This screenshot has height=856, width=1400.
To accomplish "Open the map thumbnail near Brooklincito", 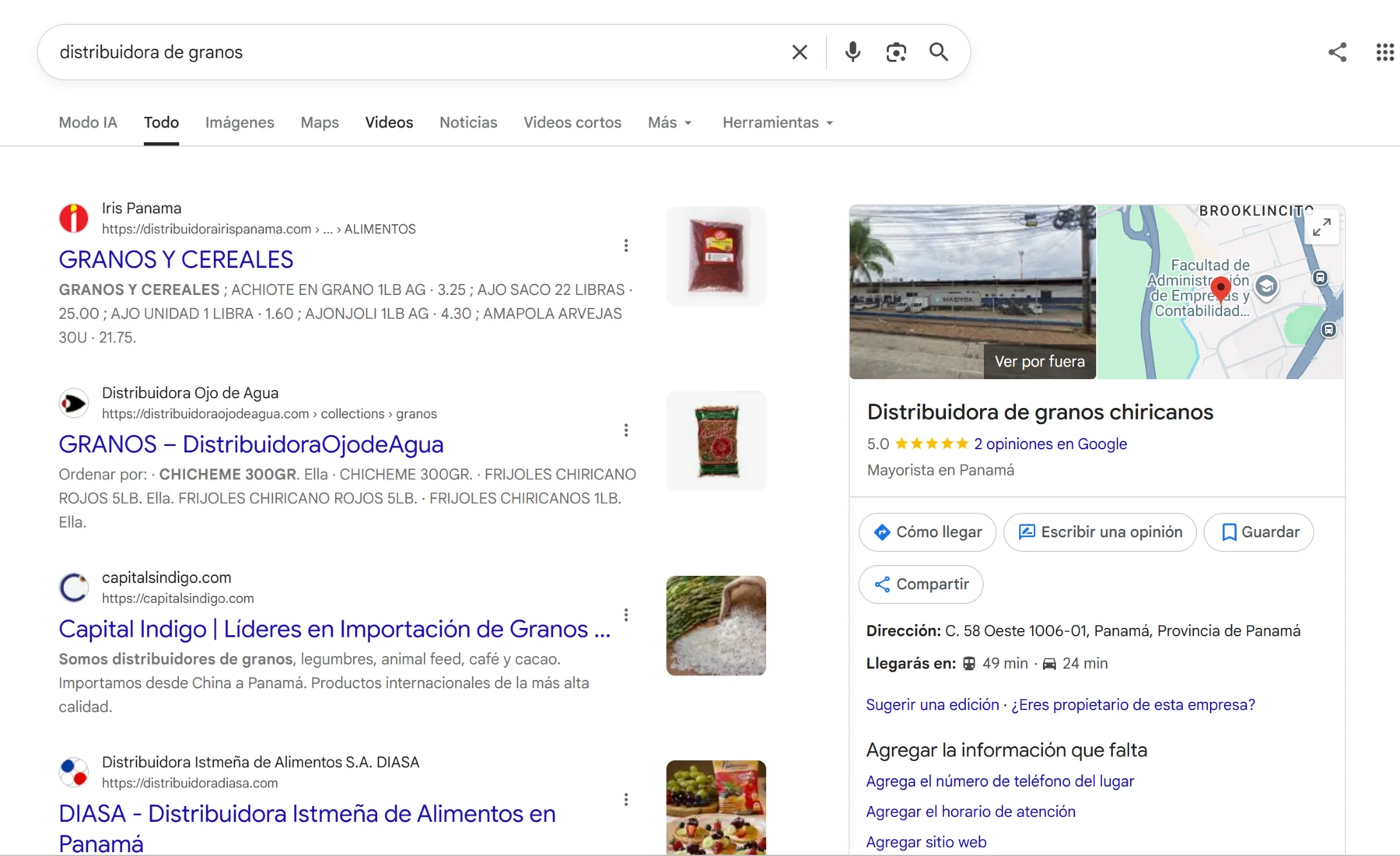I will pyautogui.click(x=1220, y=292).
